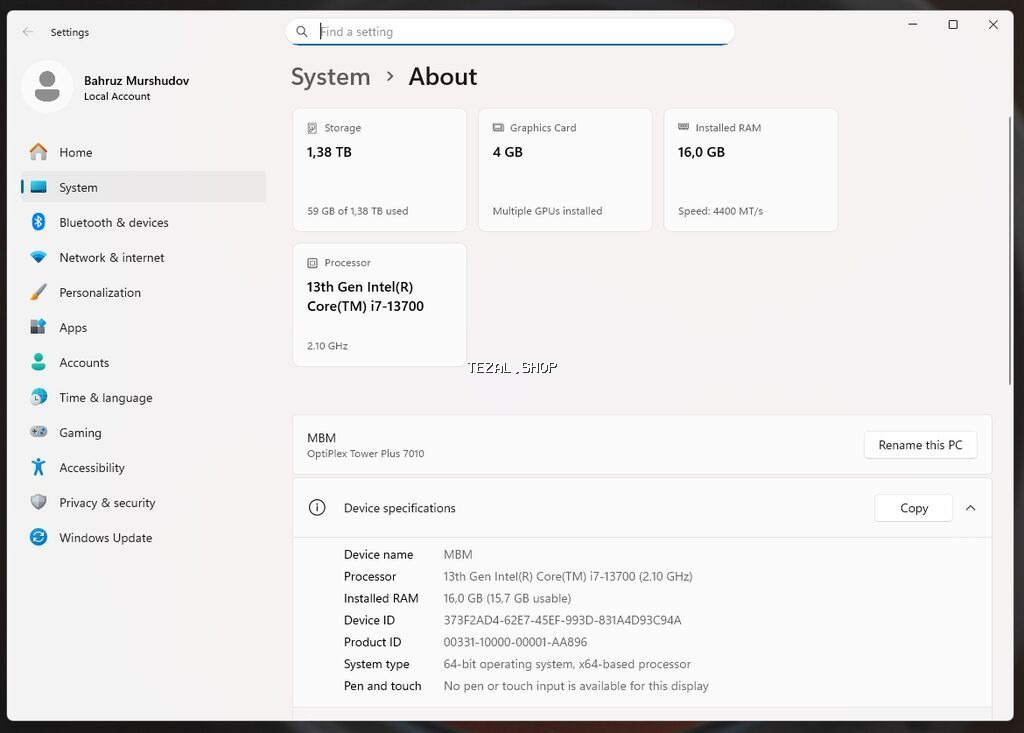
Task: Open Bluetooth & devices settings icon
Action: click(x=38, y=222)
